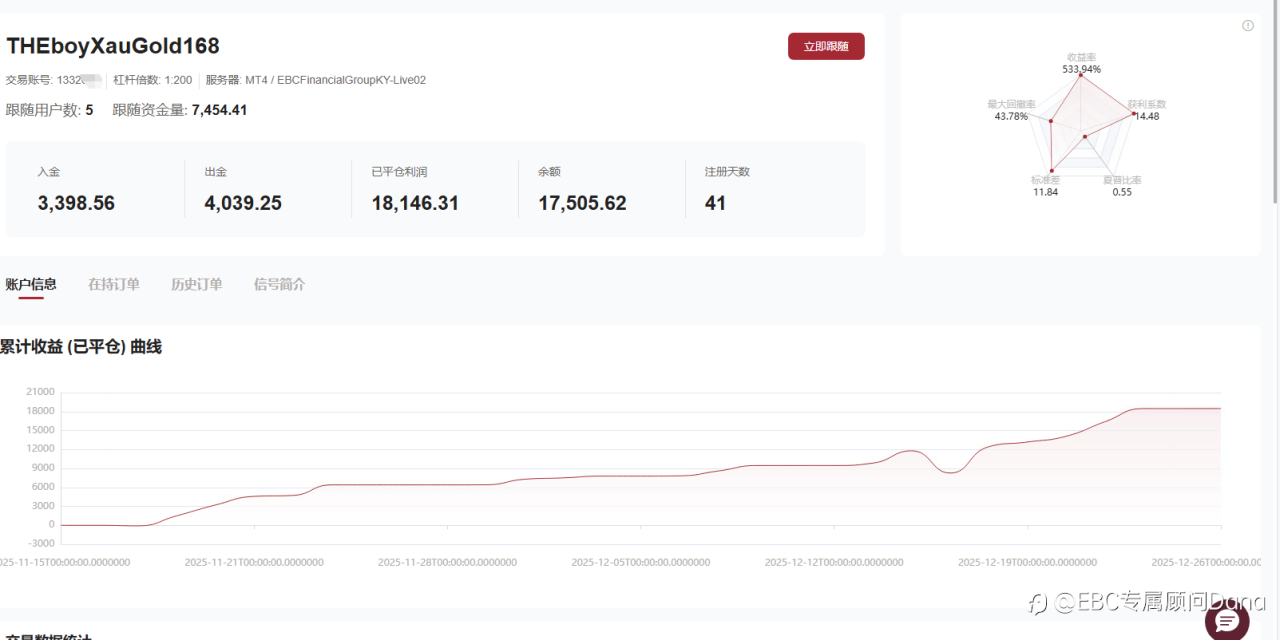Click the 标准差 radar chart point
Image resolution: width=1280 pixels, height=640 pixels.
pos(1052,171)
